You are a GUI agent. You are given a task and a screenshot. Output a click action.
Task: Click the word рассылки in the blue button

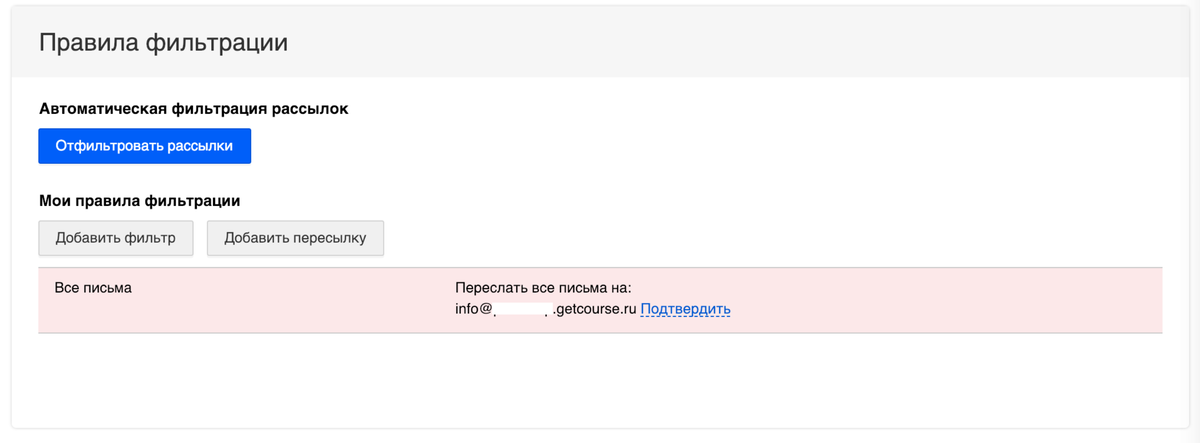[x=200, y=145]
